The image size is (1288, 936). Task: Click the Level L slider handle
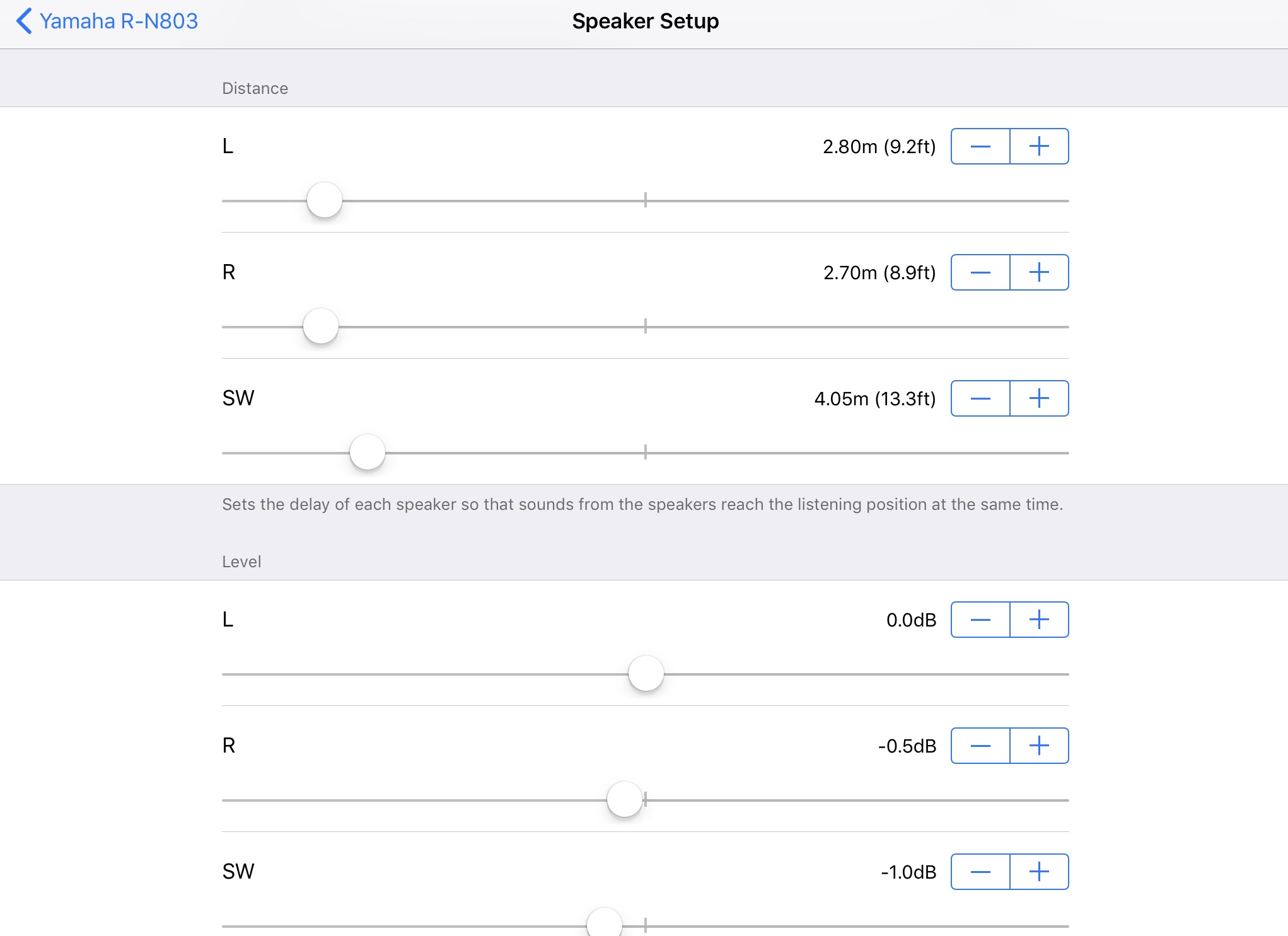click(646, 674)
